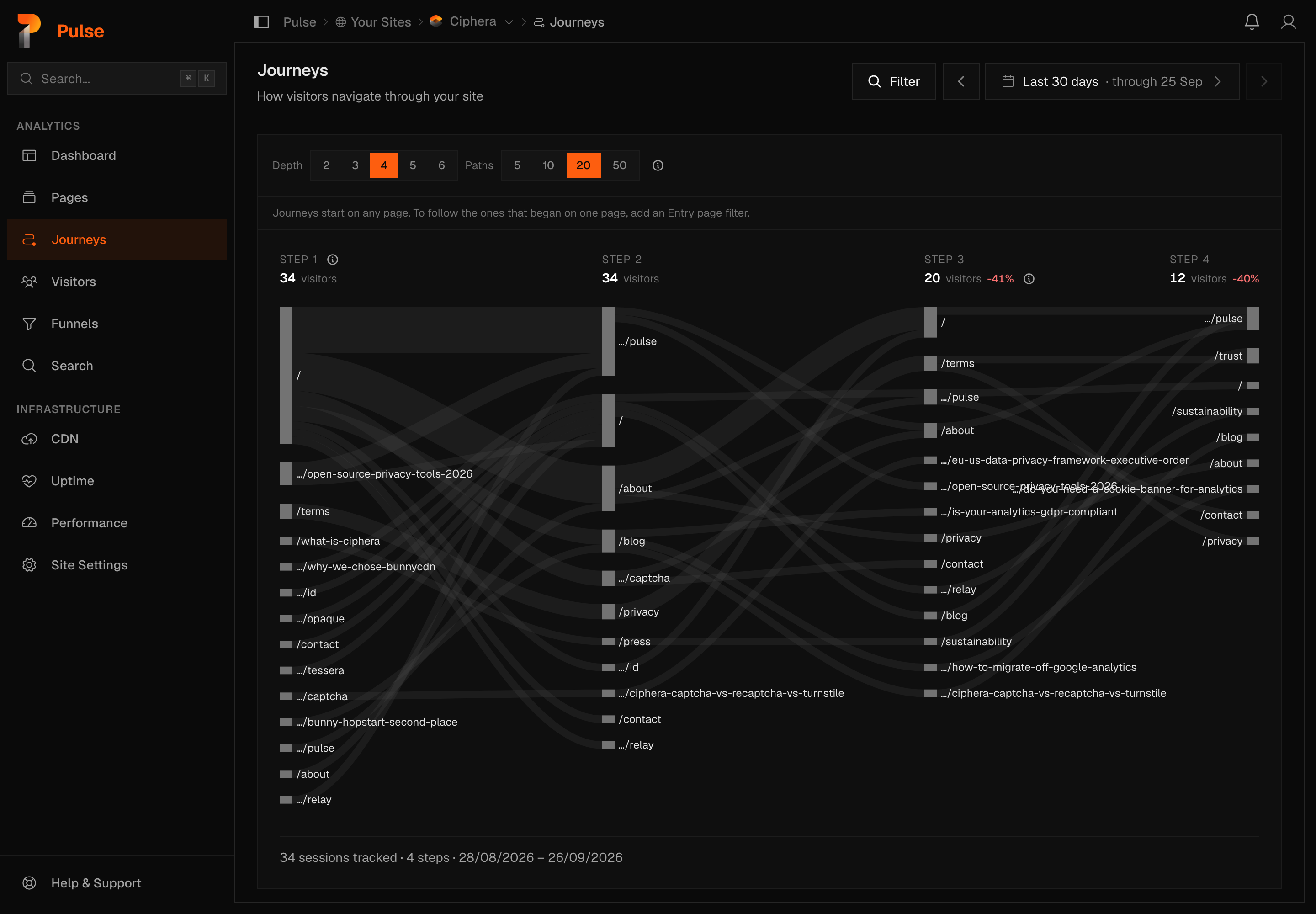The width and height of the screenshot is (1316, 914).
Task: Open Help & Support
Action: tap(117, 883)
